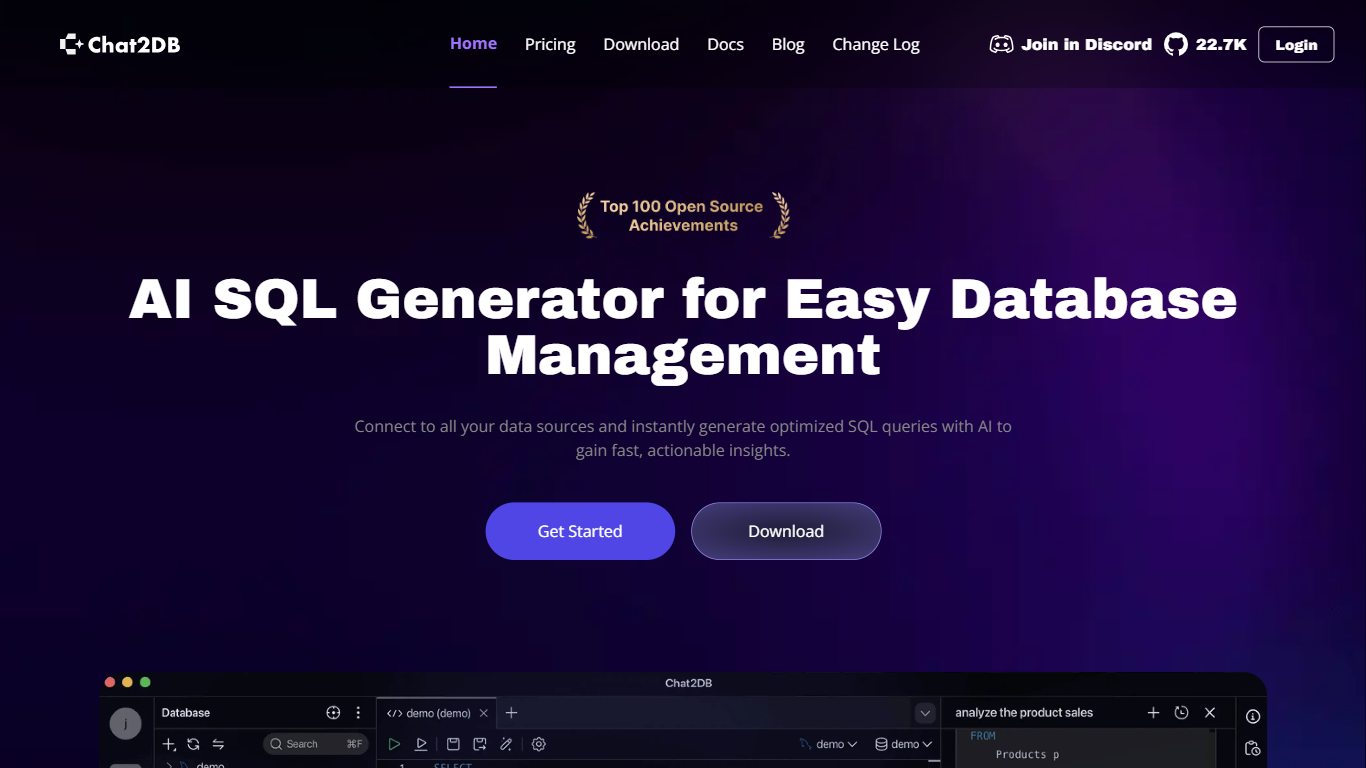Visit the Blog page
The width and height of the screenshot is (1366, 768).
[x=788, y=45]
